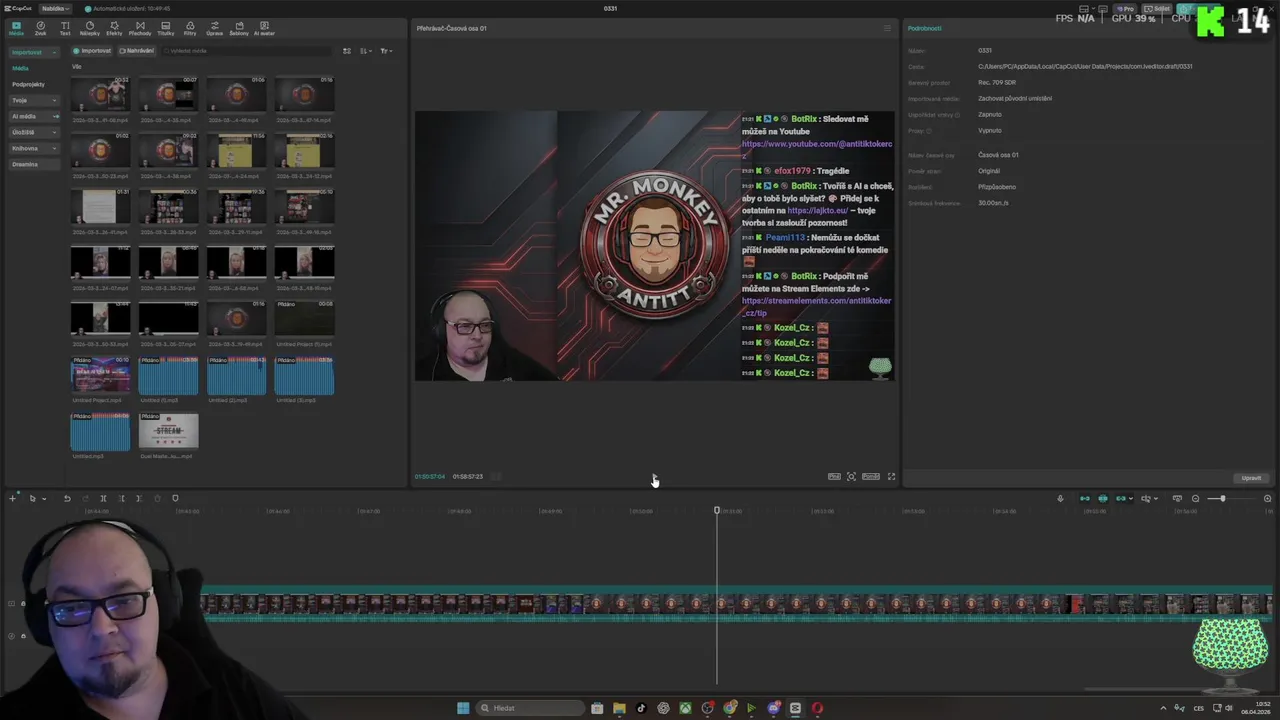This screenshot has height=720, width=1280.
Task: Toggle the main track magnet
Action: coord(1085,498)
